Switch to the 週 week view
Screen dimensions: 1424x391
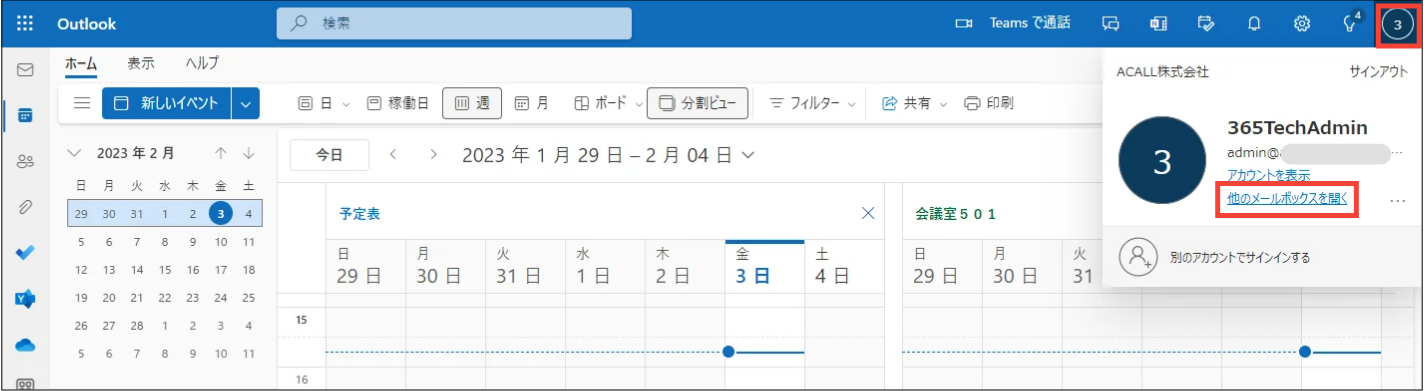[472, 102]
